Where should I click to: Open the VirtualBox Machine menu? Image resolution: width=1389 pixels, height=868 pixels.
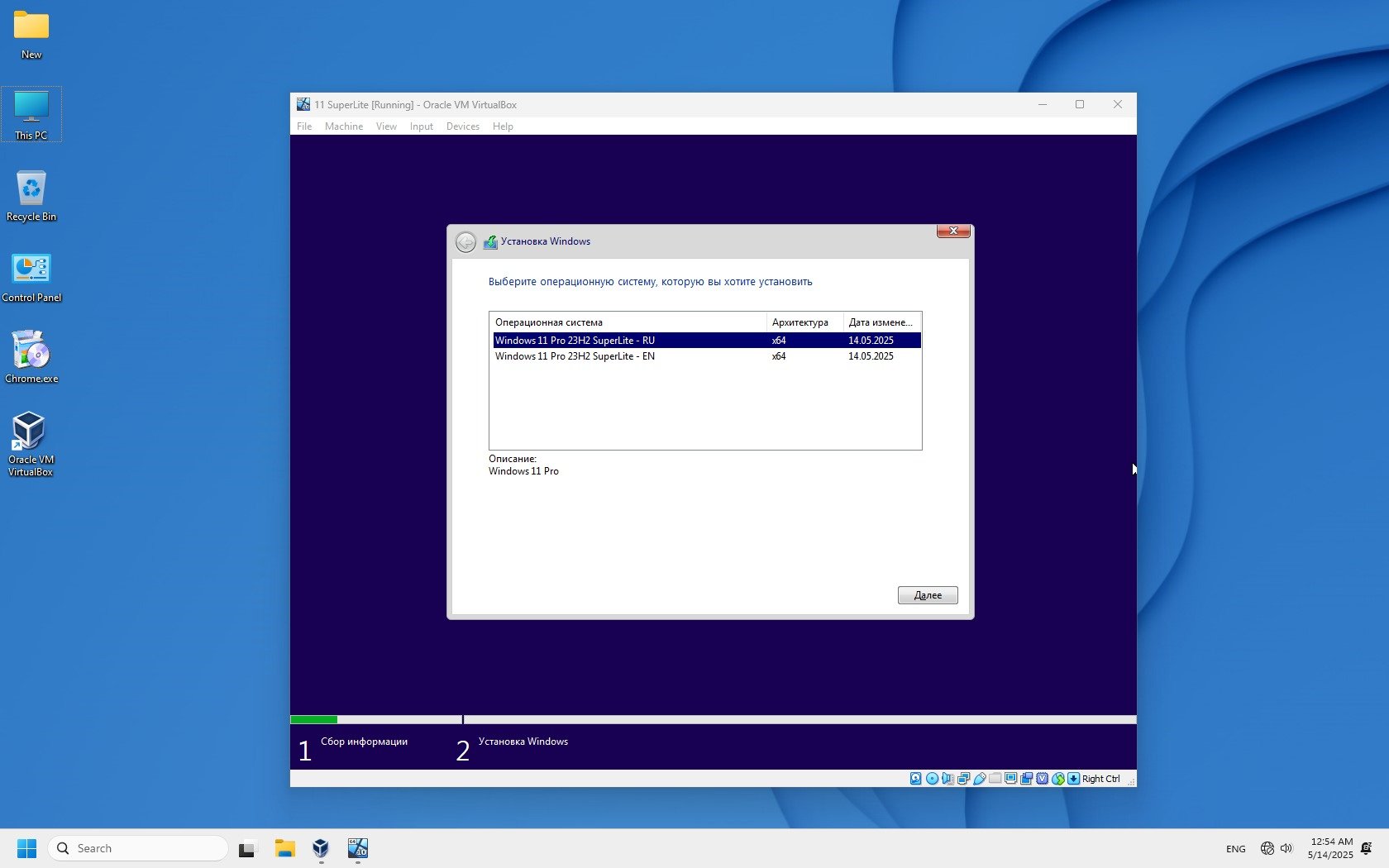coord(343,126)
